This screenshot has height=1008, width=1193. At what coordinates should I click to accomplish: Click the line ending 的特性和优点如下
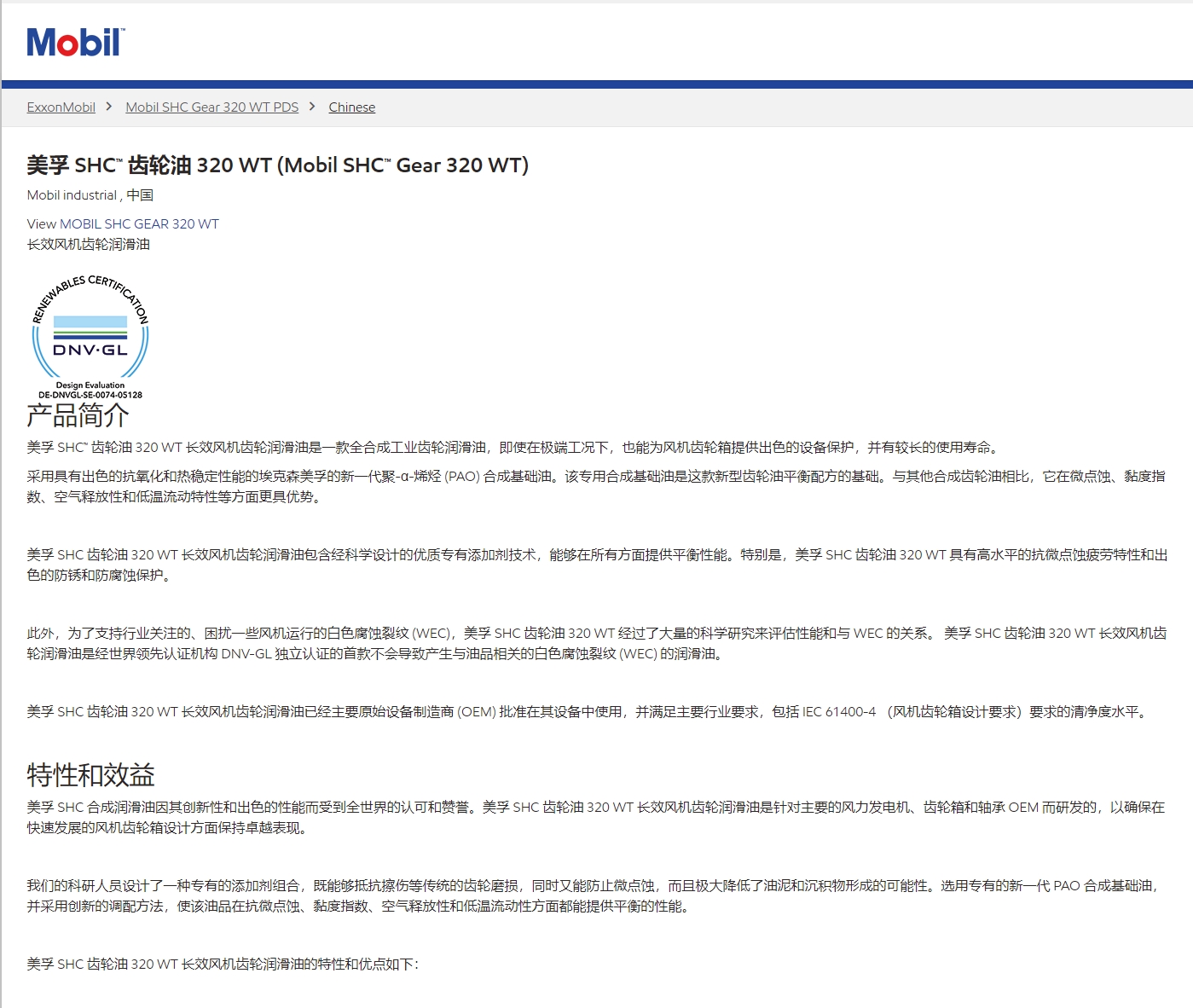coord(223,965)
